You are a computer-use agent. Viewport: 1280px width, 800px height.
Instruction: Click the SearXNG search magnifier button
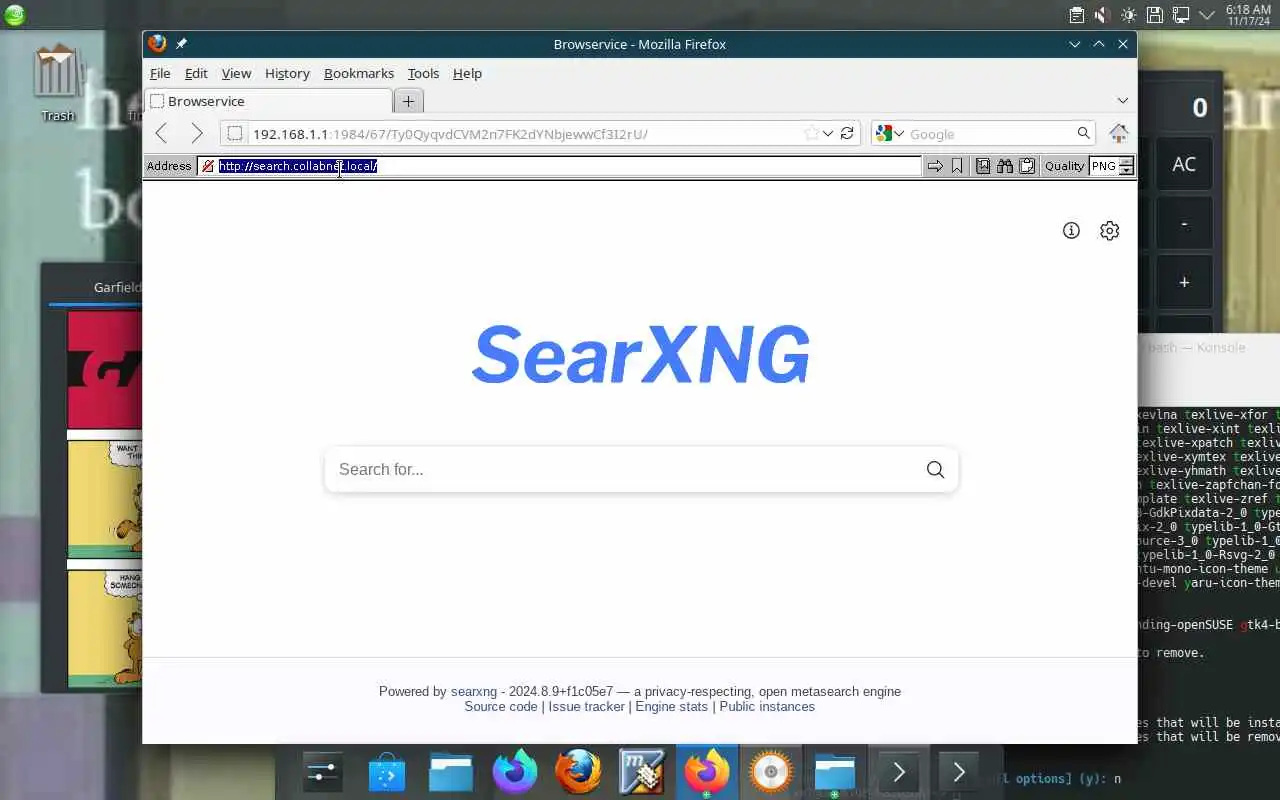tap(935, 469)
